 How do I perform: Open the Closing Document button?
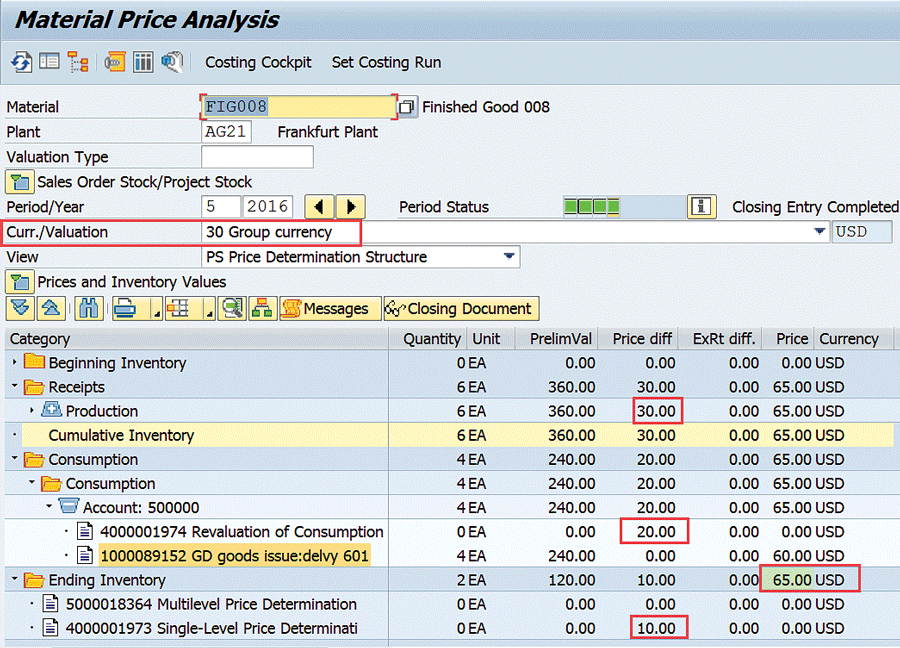click(x=461, y=308)
